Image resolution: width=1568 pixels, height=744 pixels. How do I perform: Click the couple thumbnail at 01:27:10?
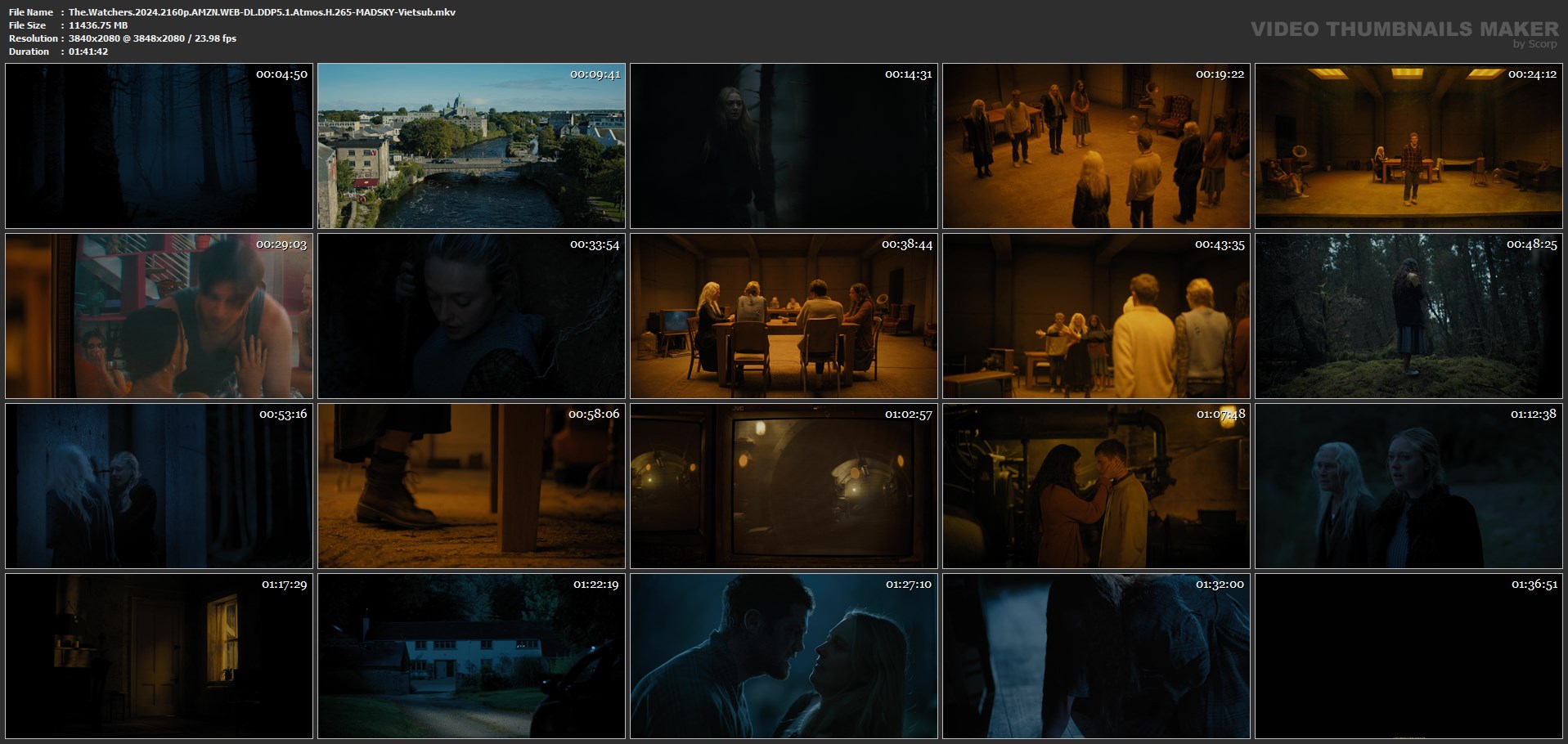[784, 656]
